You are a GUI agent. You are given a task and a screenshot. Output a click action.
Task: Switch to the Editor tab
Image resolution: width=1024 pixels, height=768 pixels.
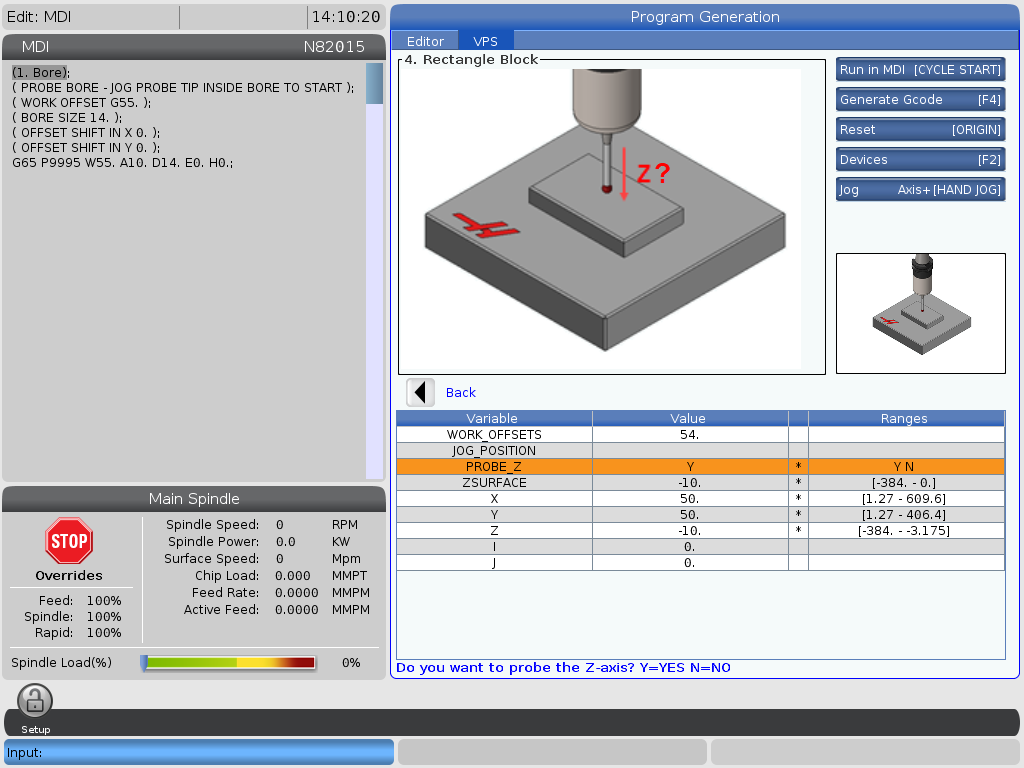pyautogui.click(x=425, y=41)
